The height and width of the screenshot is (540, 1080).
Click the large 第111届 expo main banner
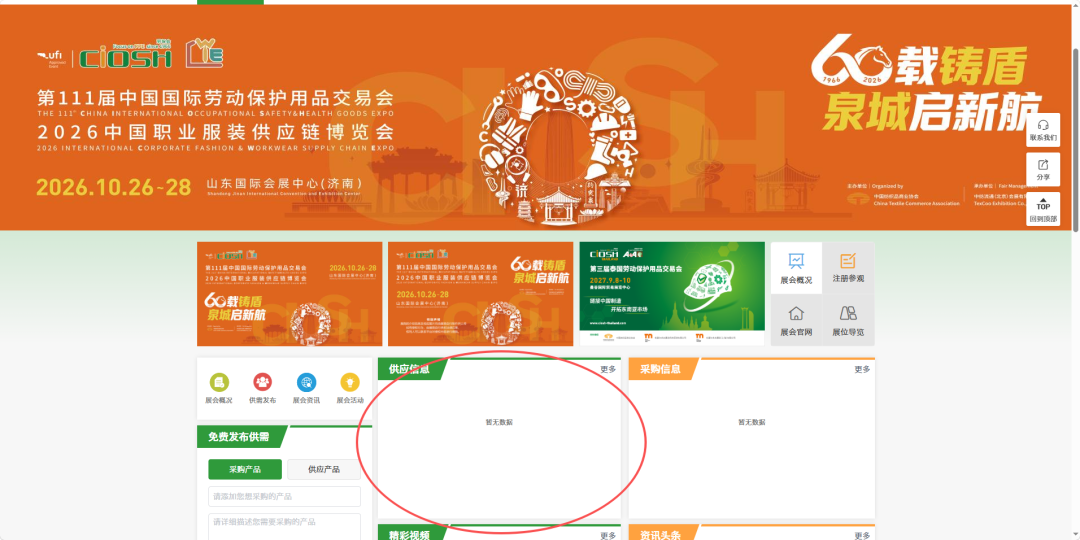click(x=536, y=118)
